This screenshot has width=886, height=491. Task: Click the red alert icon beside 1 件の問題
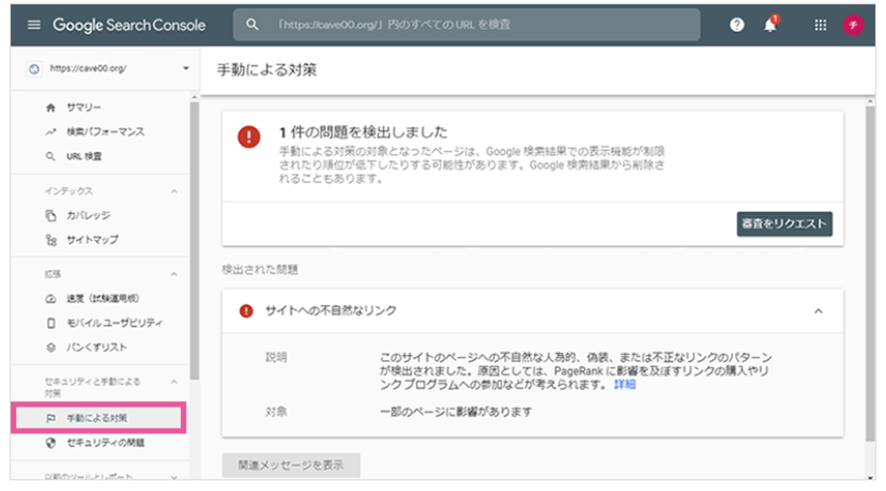[249, 137]
